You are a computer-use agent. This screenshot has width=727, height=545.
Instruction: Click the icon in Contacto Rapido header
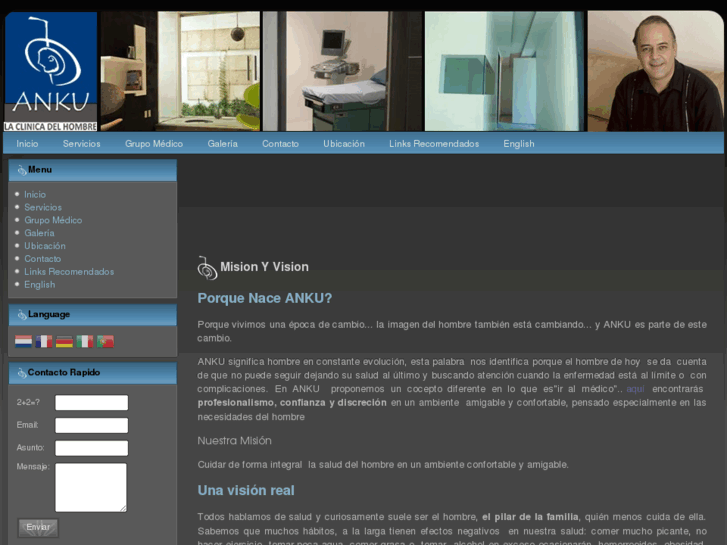point(22,373)
